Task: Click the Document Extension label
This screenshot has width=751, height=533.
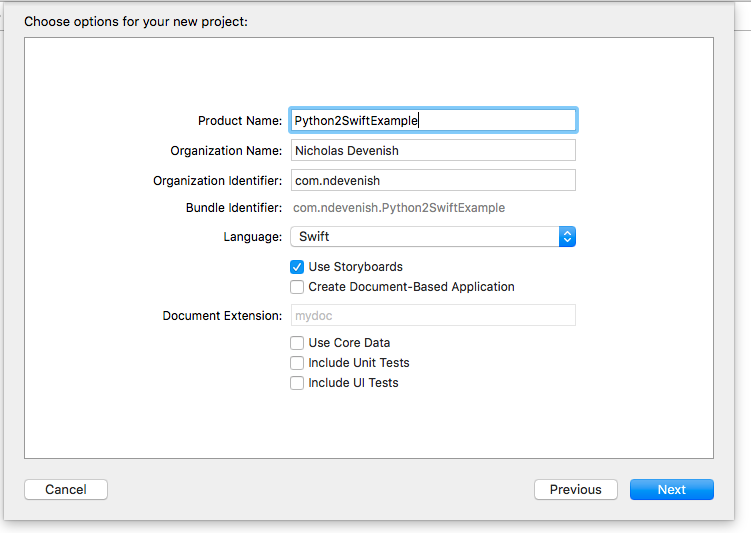Action: [222, 316]
